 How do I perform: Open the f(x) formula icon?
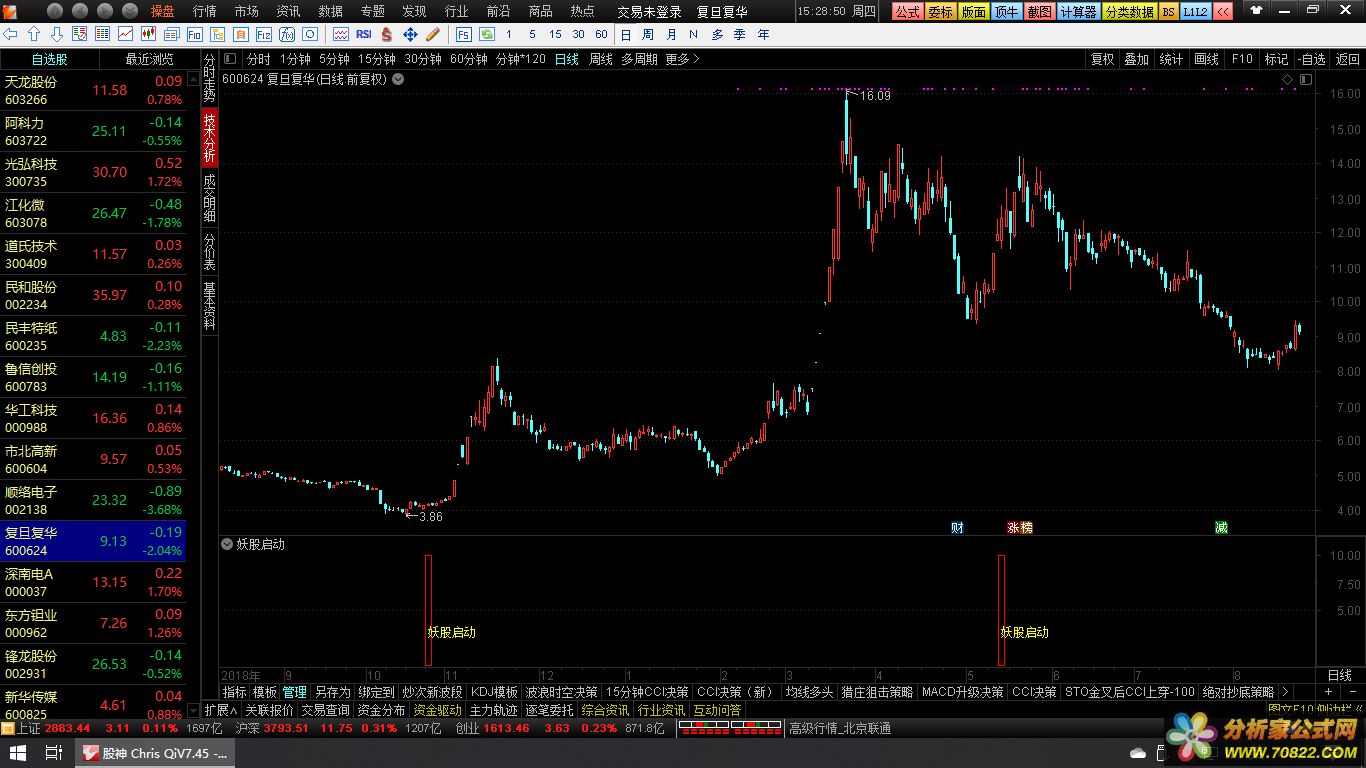pyautogui.click(x=286, y=34)
